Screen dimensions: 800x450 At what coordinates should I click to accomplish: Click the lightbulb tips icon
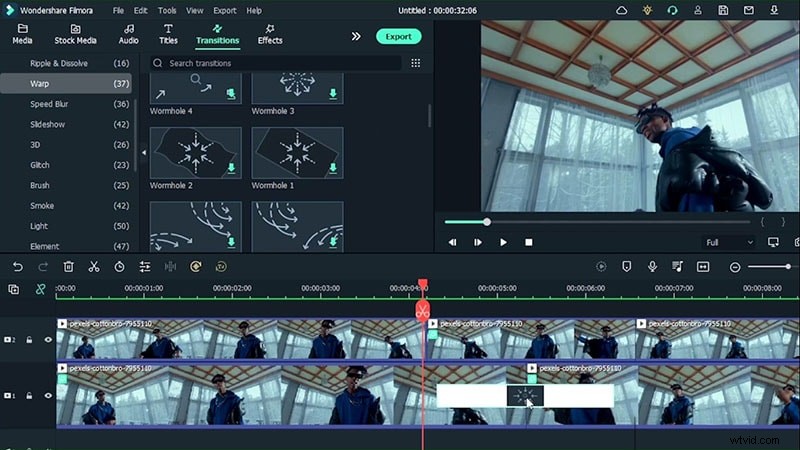(x=647, y=10)
